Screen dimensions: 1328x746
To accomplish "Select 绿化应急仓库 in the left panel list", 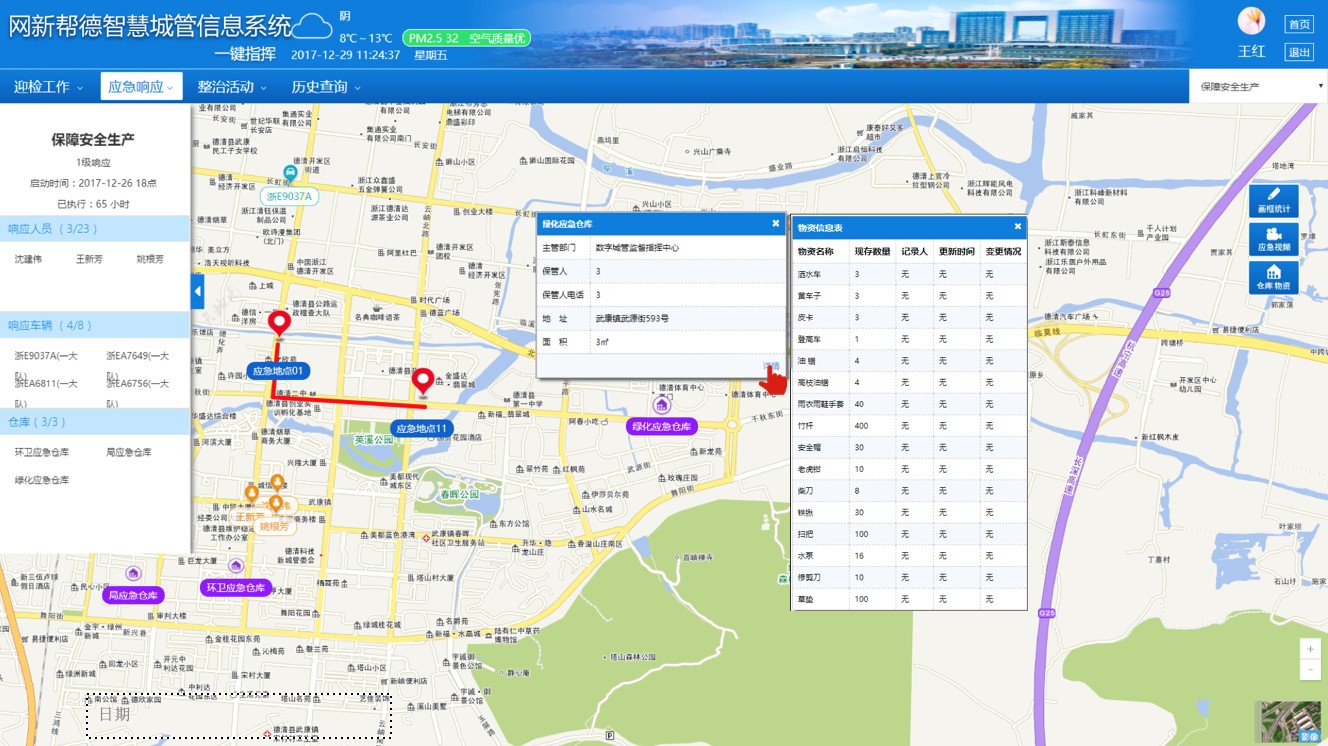I will click(x=42, y=480).
